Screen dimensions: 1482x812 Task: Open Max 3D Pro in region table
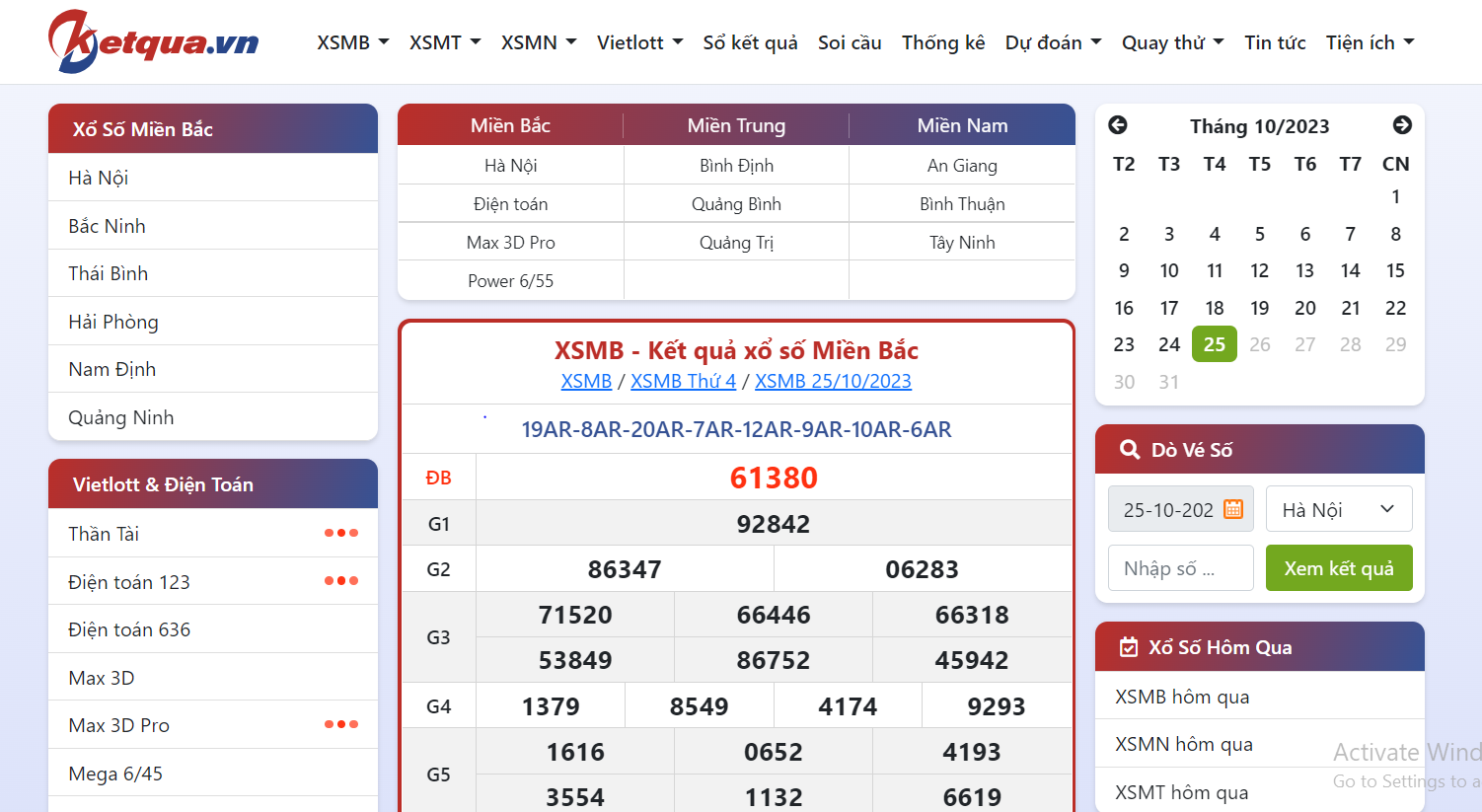[510, 243]
